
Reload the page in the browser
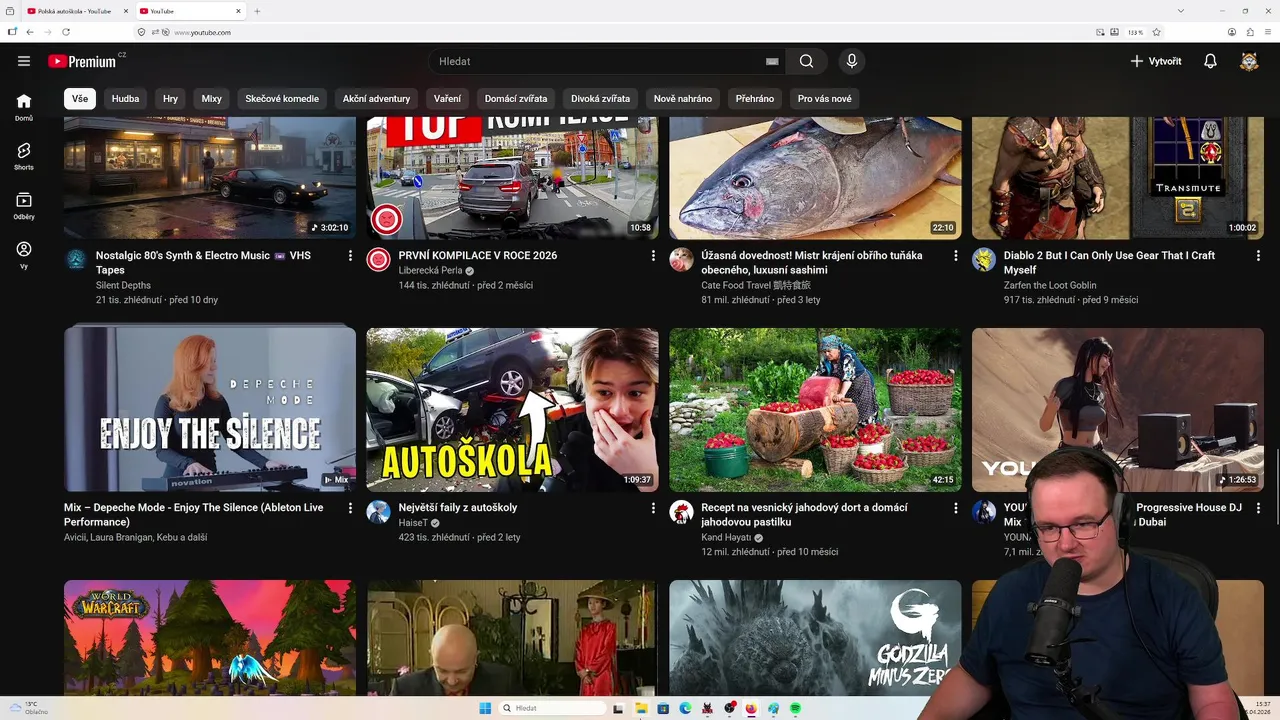coord(66,32)
